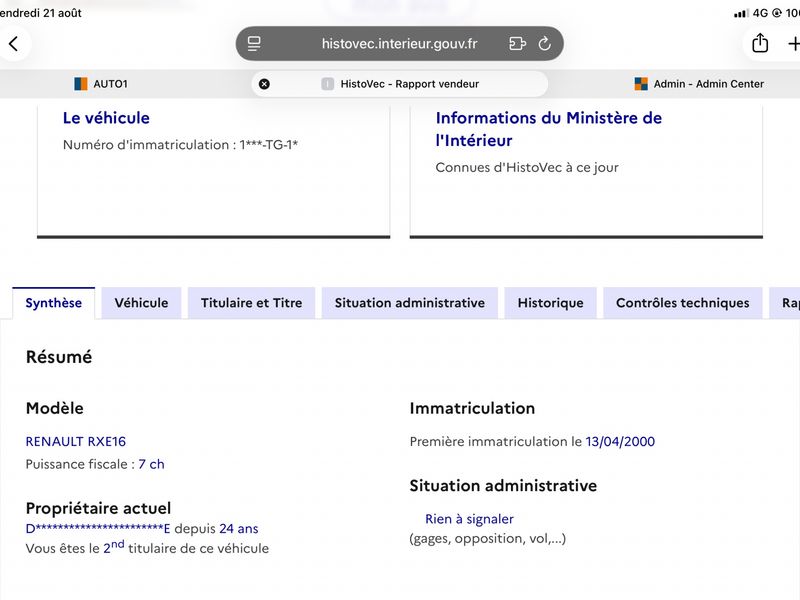This screenshot has width=800, height=600.
Task: Click the RENAULT RXE16 model text
Action: point(76,441)
